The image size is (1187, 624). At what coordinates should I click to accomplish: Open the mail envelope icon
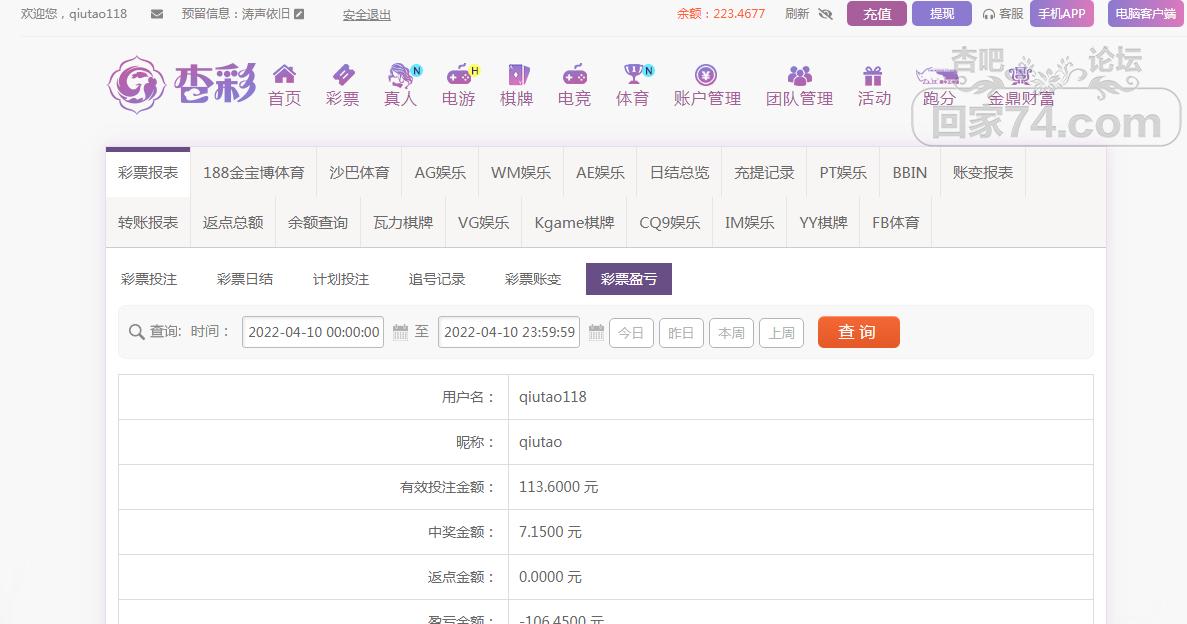point(157,14)
